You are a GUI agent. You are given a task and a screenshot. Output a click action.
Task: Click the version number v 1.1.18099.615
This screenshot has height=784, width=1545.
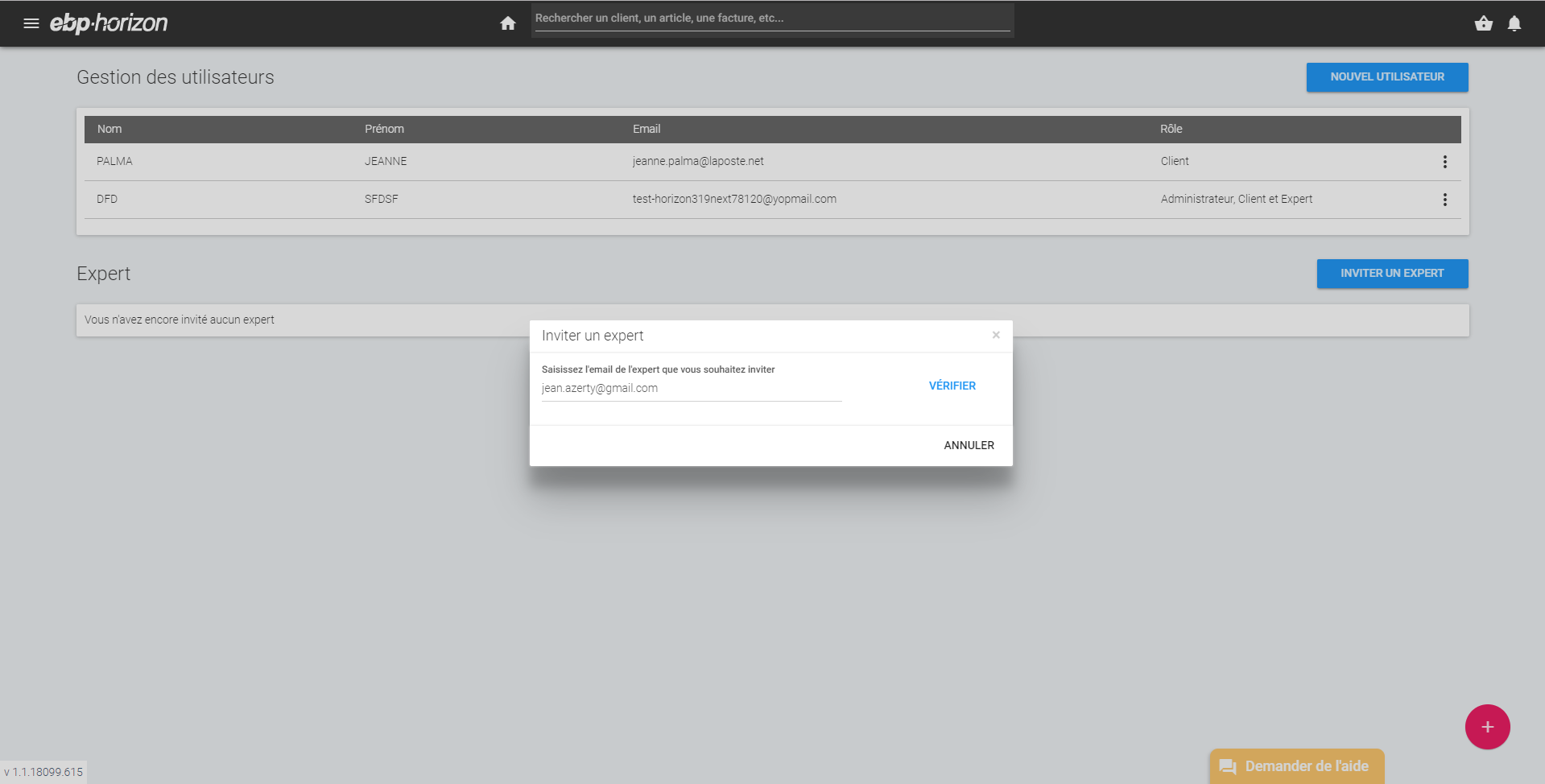[x=43, y=772]
